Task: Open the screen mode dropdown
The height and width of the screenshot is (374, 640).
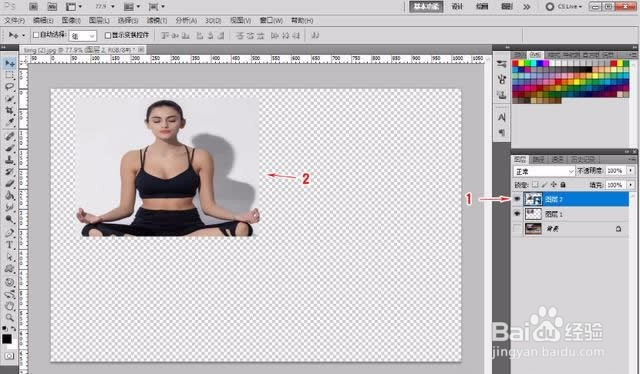Action: pos(156,7)
